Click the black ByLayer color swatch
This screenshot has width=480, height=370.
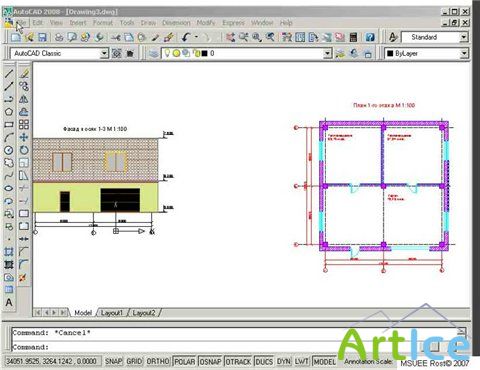tap(390, 53)
